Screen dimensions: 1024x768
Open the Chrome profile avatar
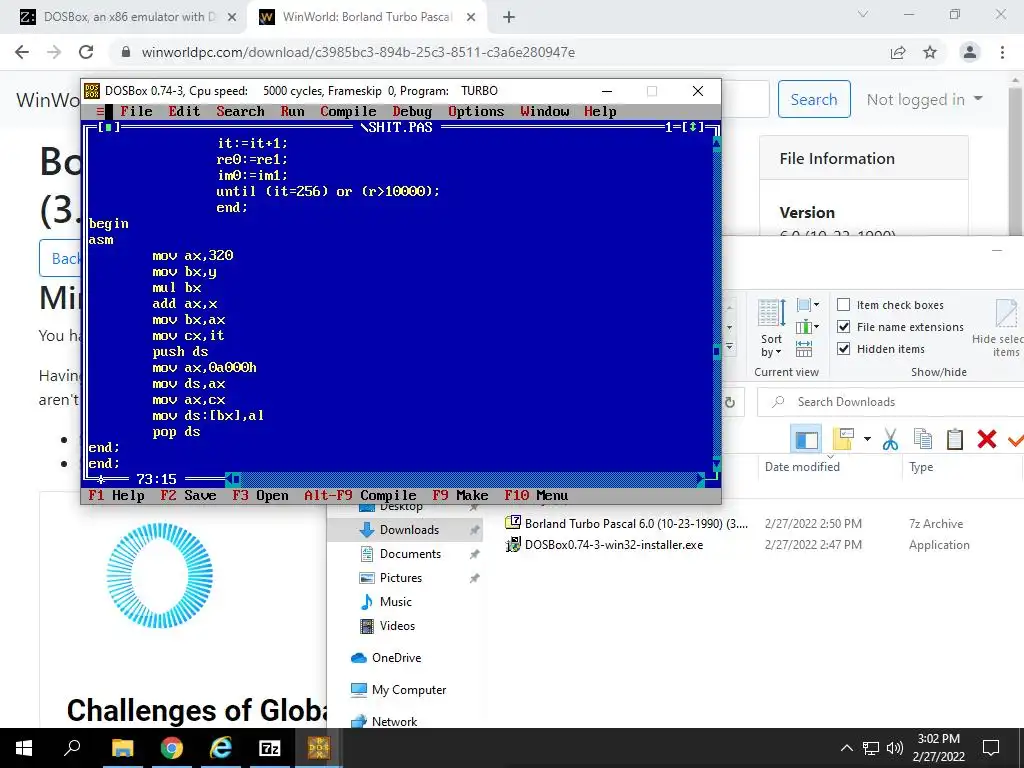[x=970, y=52]
